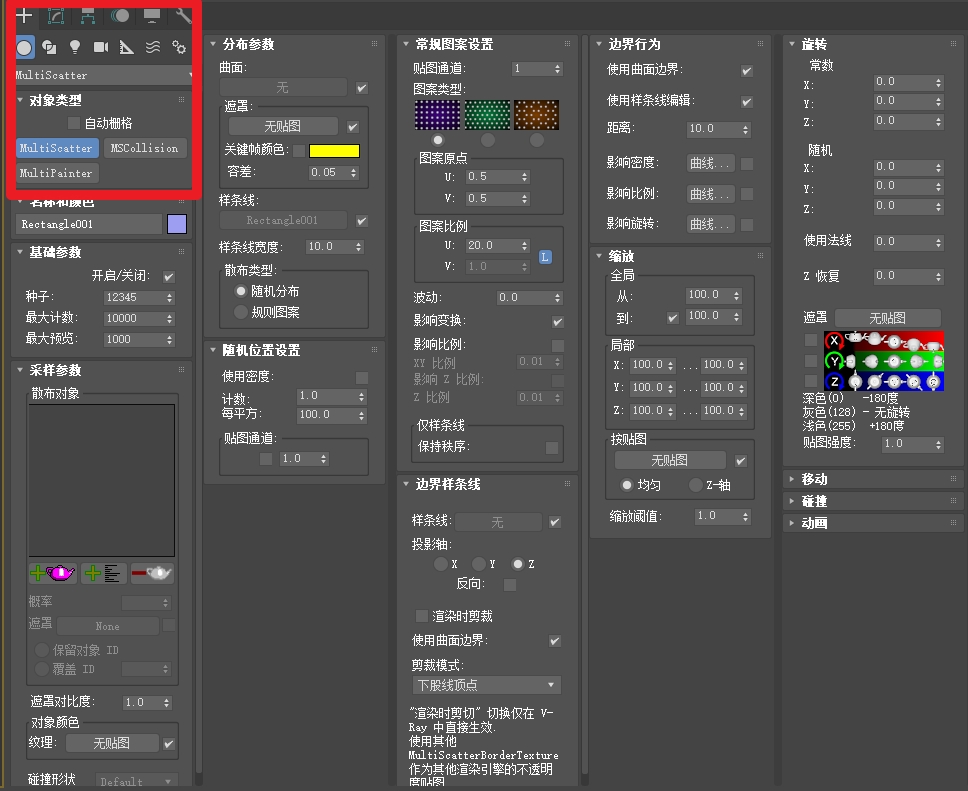Toggle the 开启/关闭 checkbox
Screen dimensions: 968x791
[x=169, y=277]
